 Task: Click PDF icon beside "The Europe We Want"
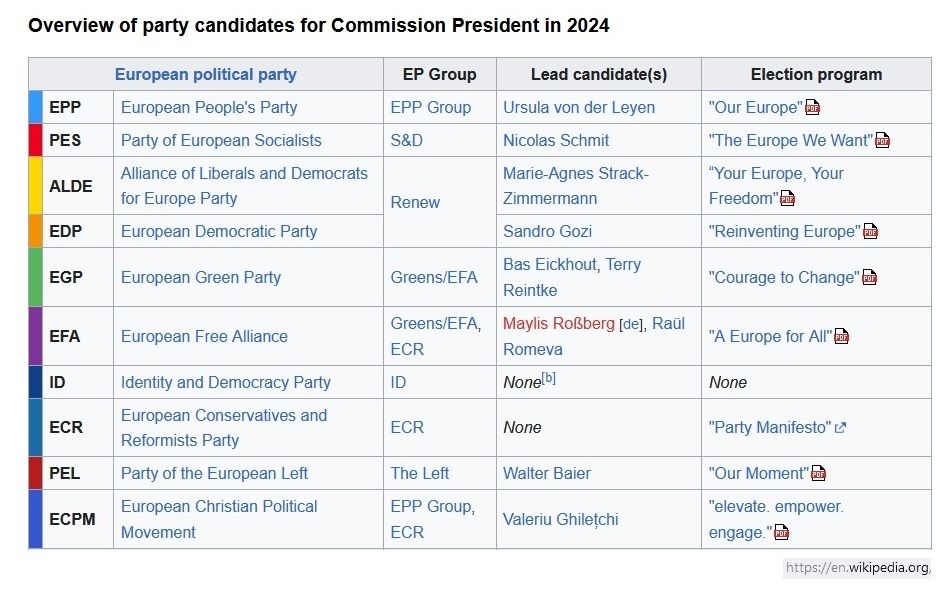click(882, 141)
